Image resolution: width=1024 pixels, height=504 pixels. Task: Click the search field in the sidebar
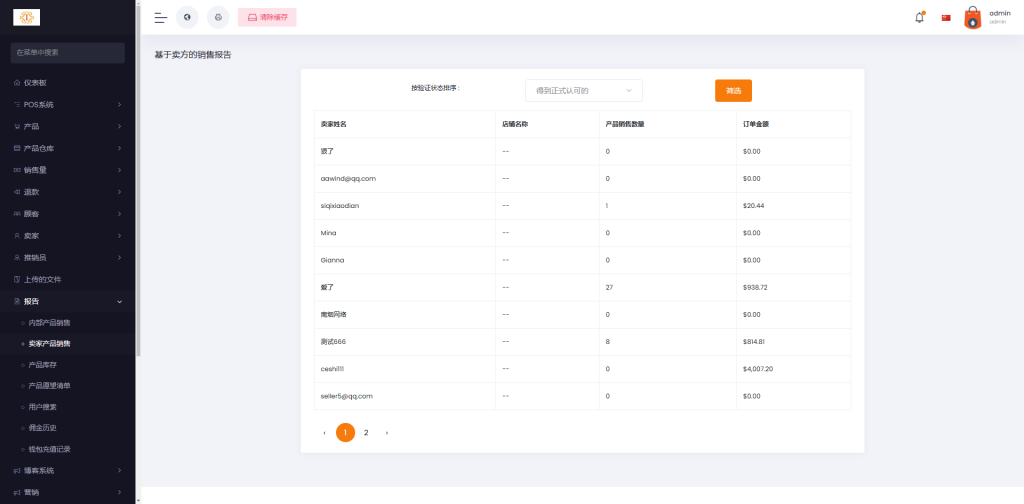[67, 51]
